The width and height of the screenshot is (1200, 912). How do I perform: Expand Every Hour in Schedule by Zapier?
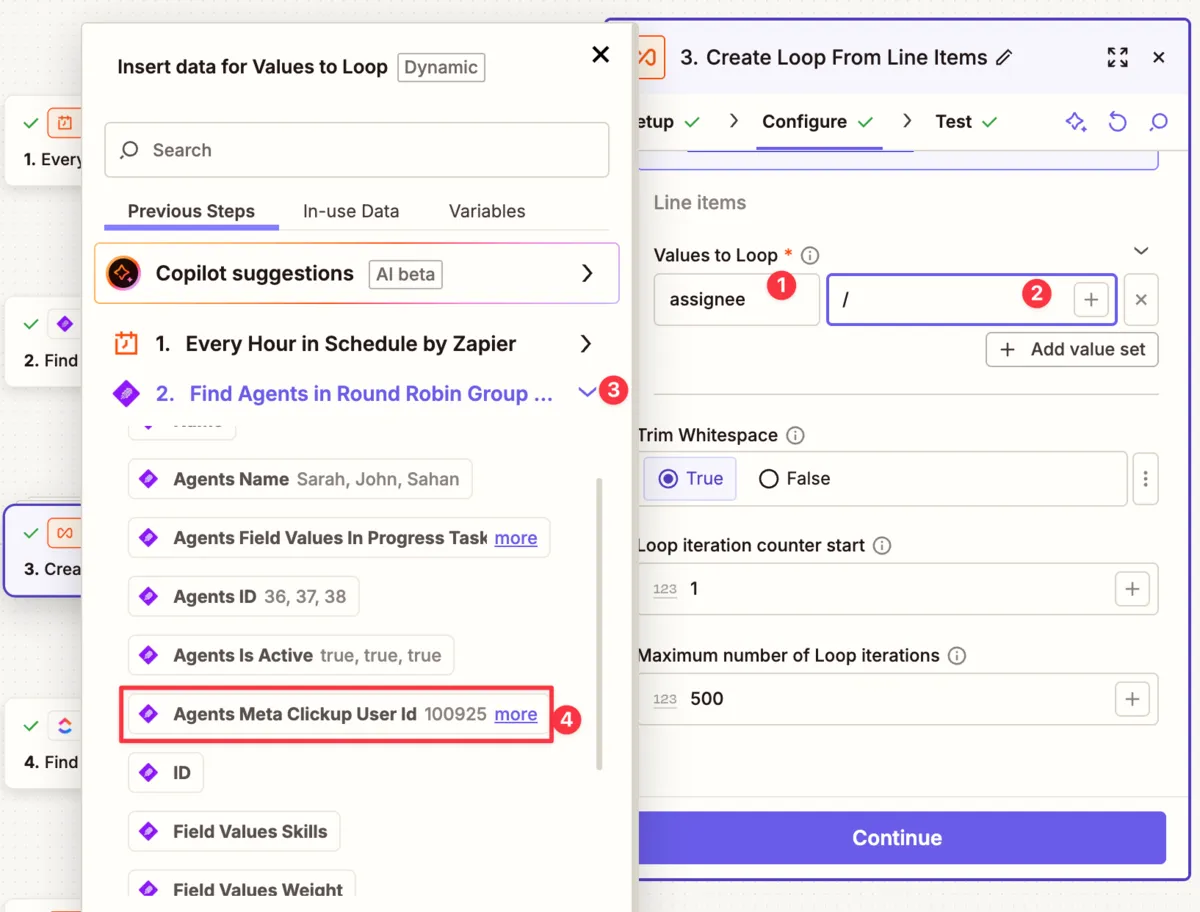(x=586, y=344)
